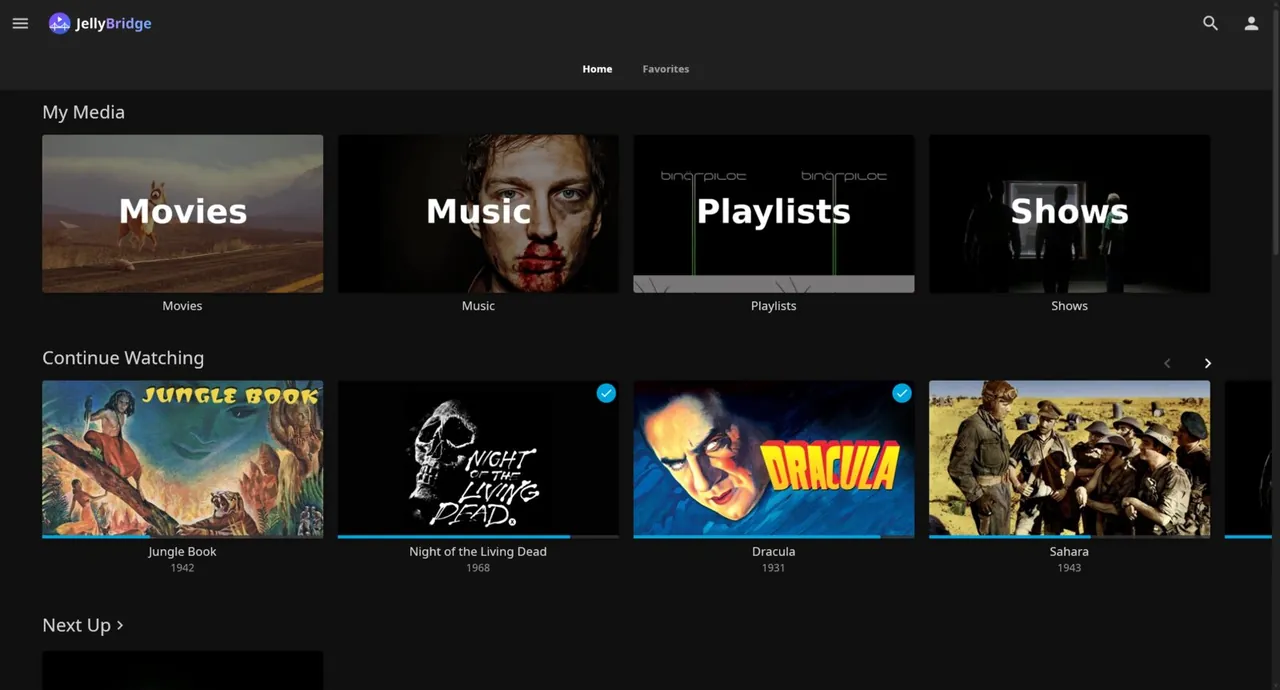Open the hamburger navigation menu
The image size is (1280, 690).
click(x=20, y=23)
